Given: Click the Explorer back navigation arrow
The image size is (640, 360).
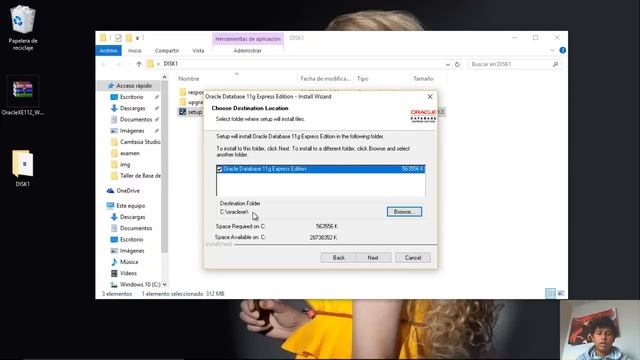Looking at the screenshot, I should 104,64.
